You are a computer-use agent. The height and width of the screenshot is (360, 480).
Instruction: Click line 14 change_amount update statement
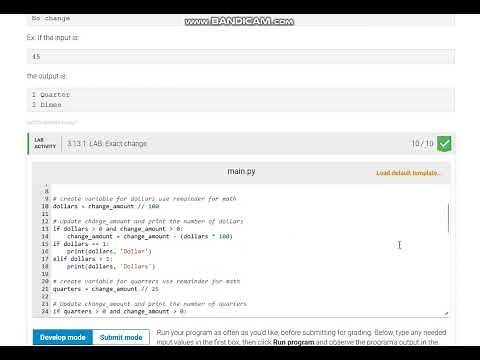click(150, 236)
